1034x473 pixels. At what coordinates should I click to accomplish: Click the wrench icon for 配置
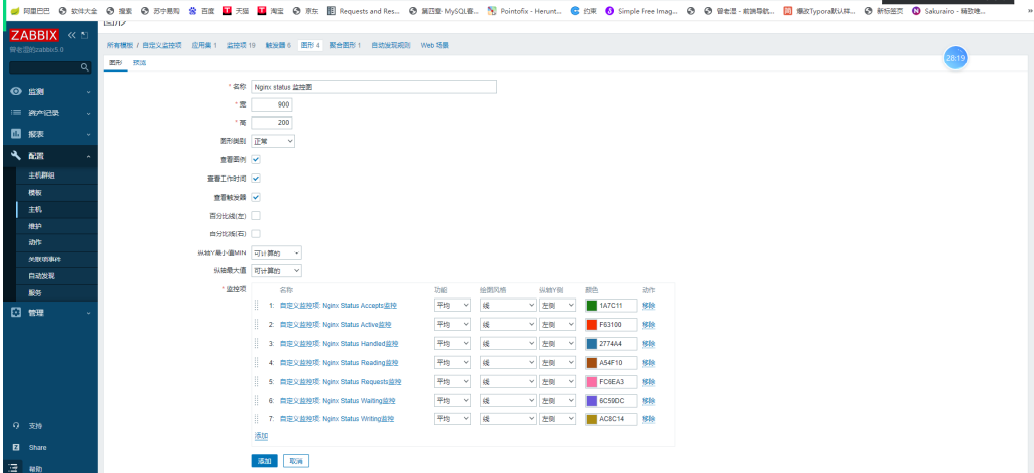pos(16,156)
